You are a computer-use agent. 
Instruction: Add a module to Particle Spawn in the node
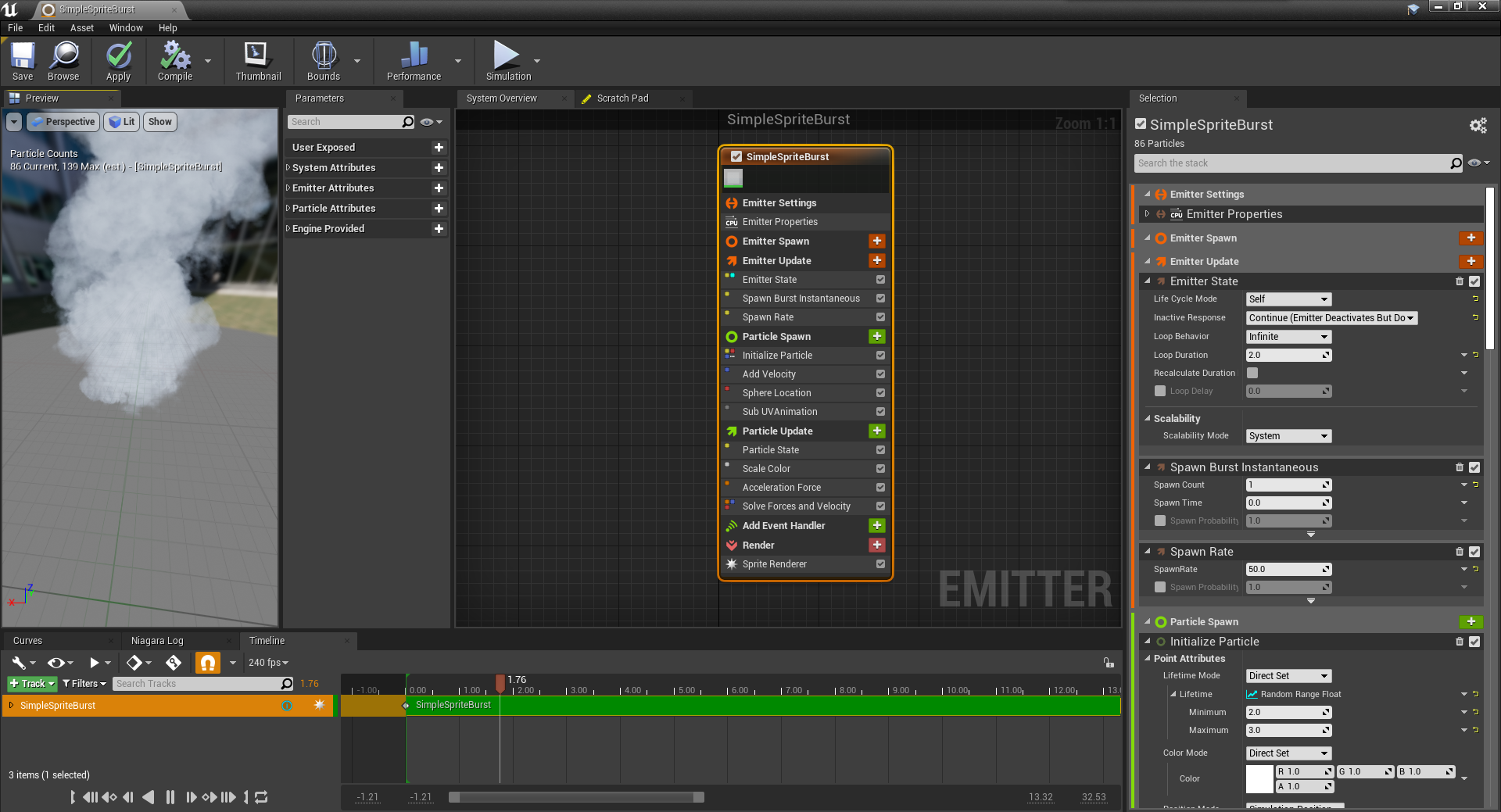877,336
